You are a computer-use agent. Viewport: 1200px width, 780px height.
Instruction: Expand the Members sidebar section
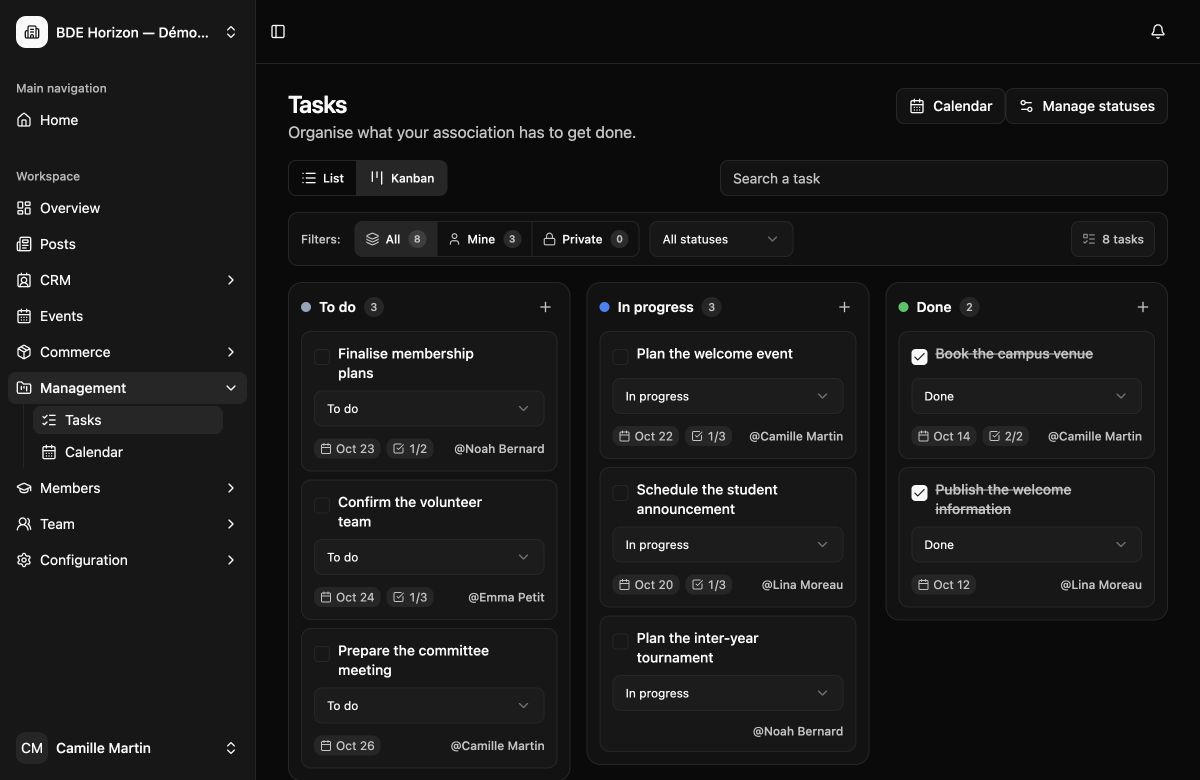tap(127, 488)
